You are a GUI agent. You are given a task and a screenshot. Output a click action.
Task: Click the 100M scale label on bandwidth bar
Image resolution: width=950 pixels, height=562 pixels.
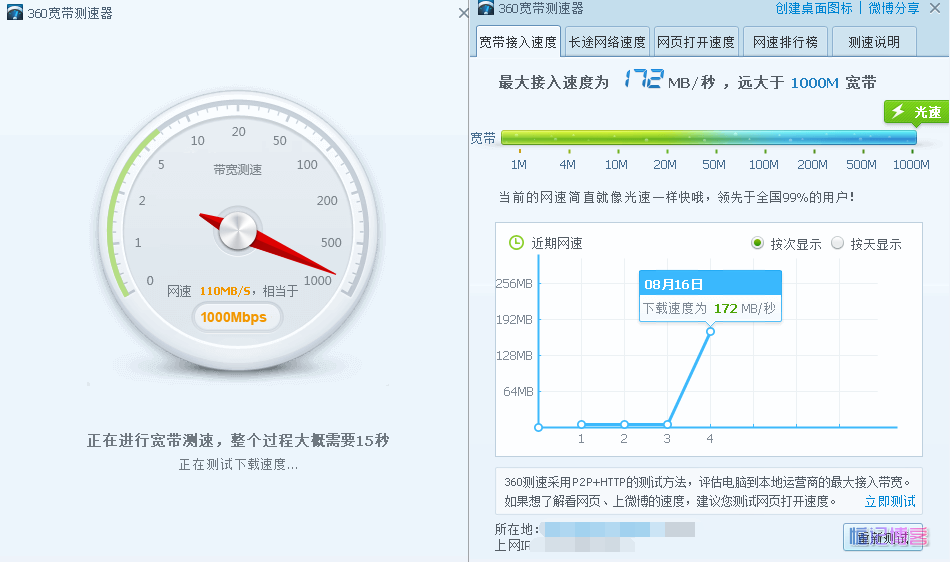(763, 165)
